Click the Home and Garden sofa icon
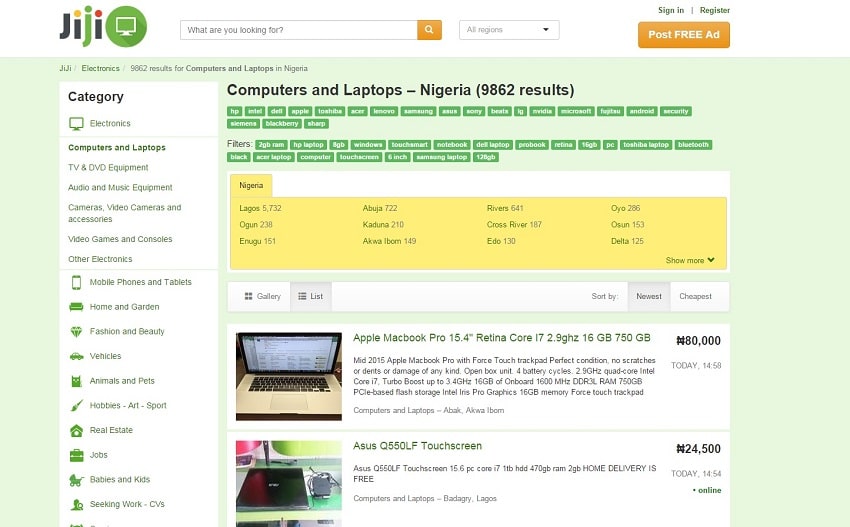This screenshot has width=850, height=527. pos(76,307)
